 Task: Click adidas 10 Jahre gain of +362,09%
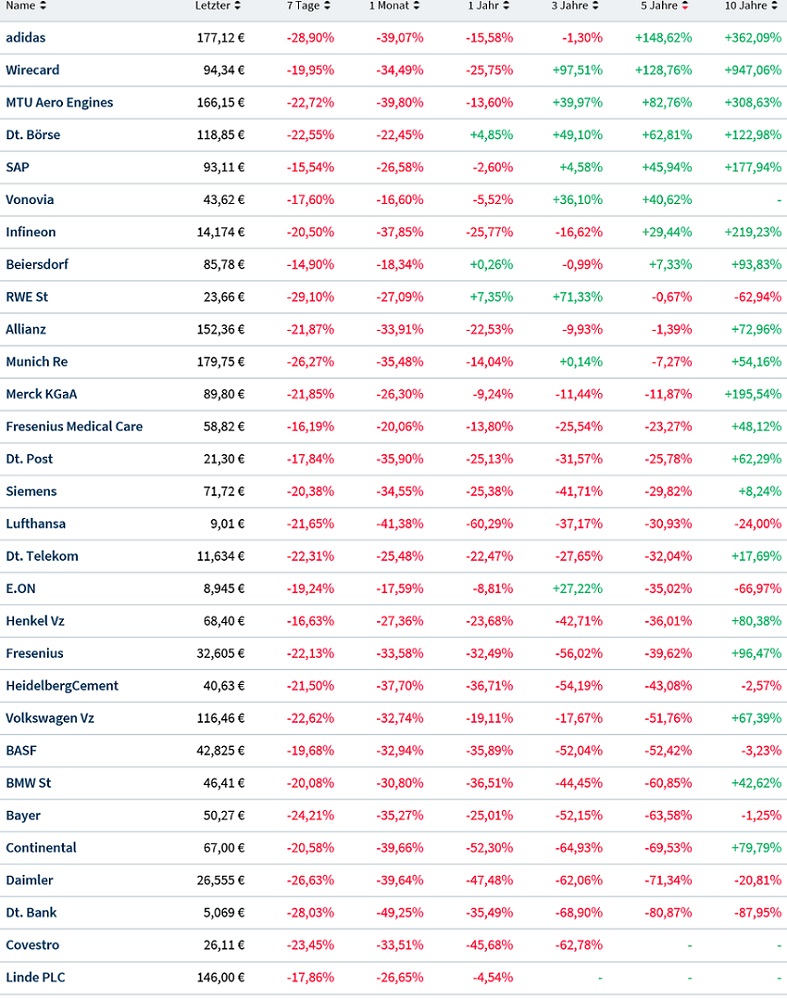coord(751,37)
